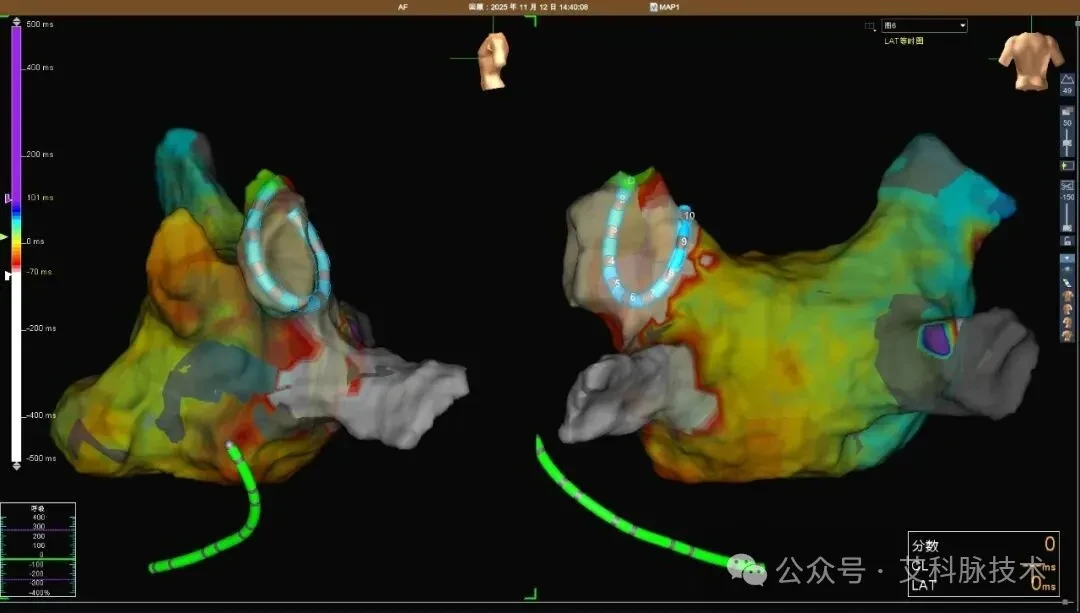Click the view layout icon beside map dropdown
Viewport: 1080px width, 613px height.
tap(870, 26)
